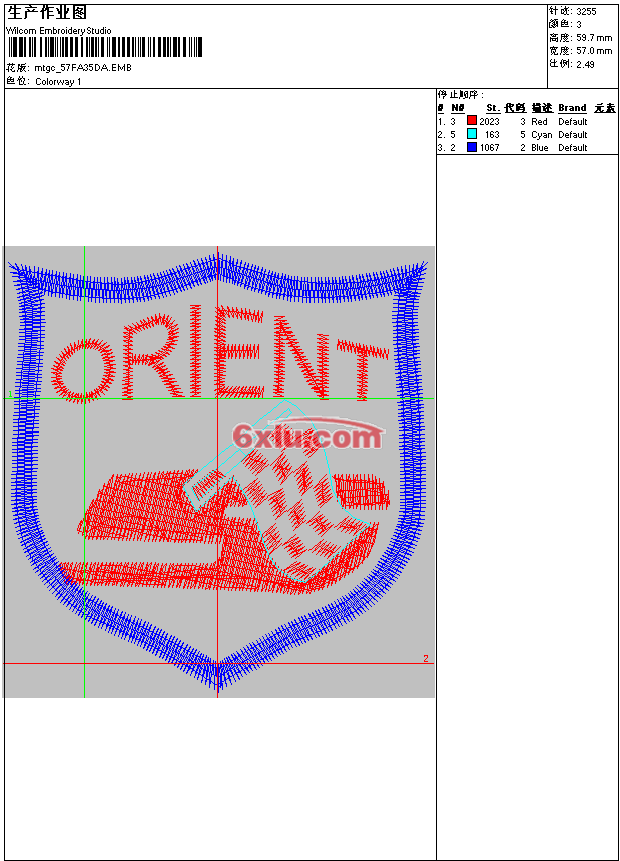Image resolution: width=620 pixels, height=861 pixels.
Task: Click Default brand in the Blue row
Action: tap(573, 148)
